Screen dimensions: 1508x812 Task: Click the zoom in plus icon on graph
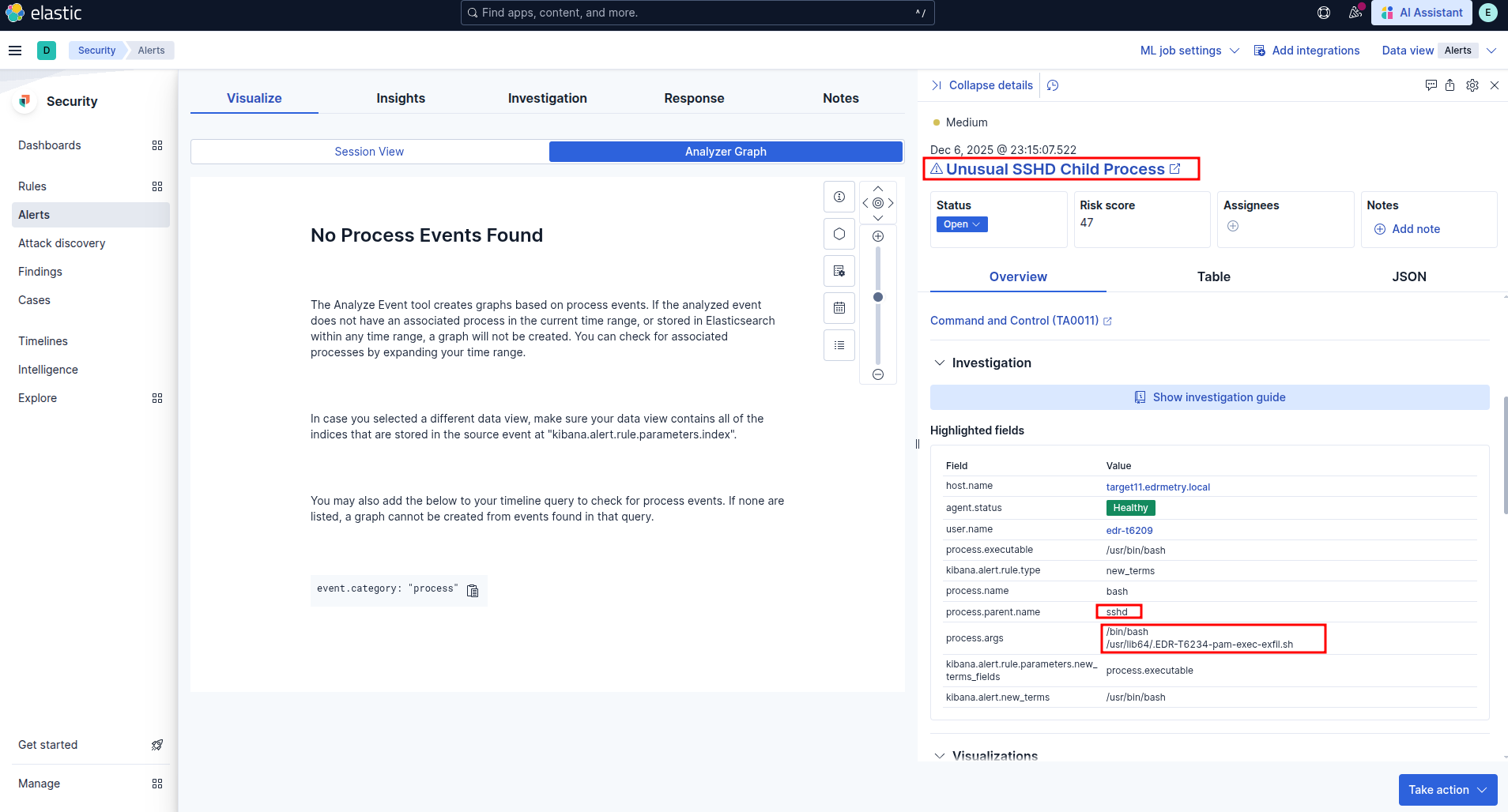point(877,236)
